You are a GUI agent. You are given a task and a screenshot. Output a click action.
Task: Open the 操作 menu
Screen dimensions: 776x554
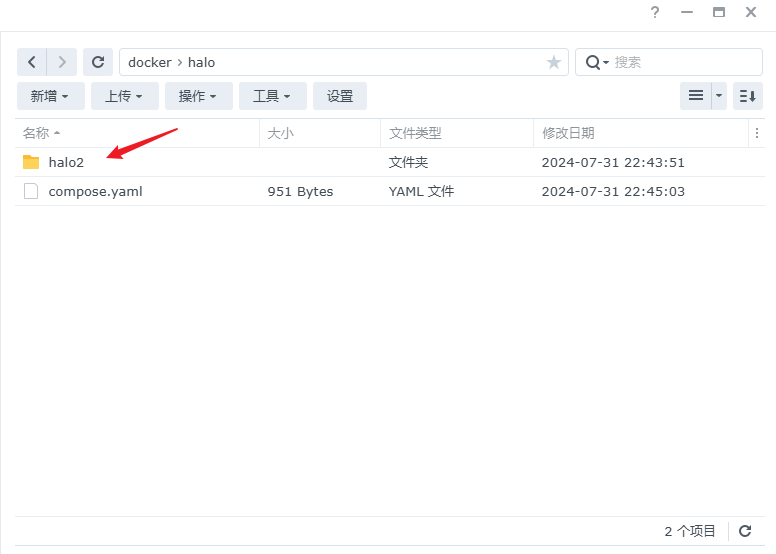198,96
